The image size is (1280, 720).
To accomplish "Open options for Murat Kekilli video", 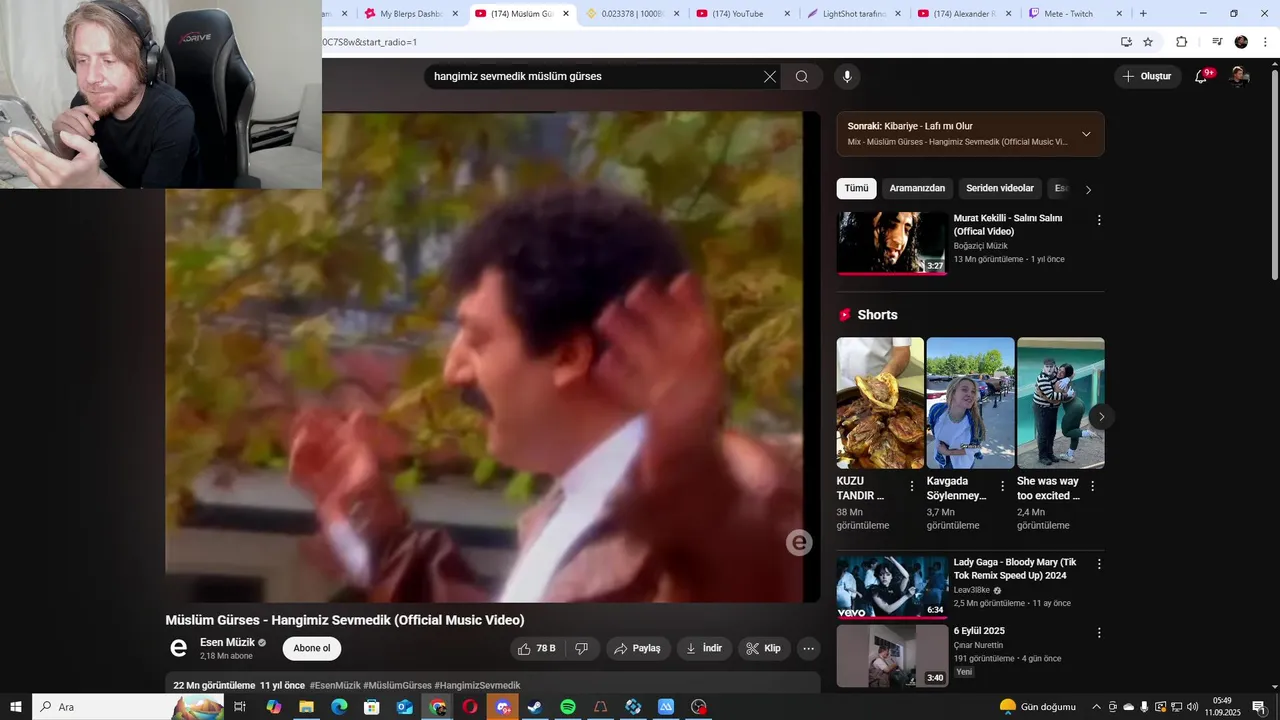I will point(1099,220).
